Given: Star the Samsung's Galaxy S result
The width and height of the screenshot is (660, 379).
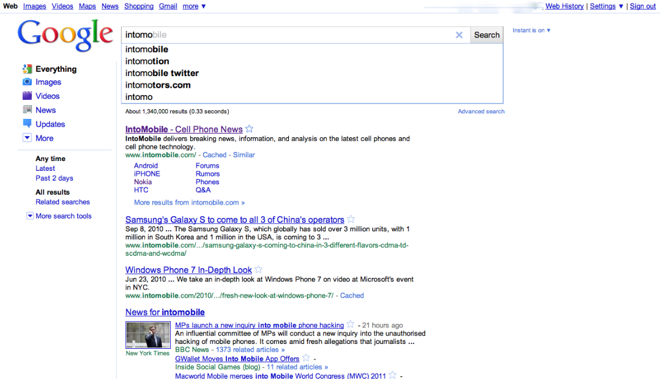Looking at the screenshot, I should tap(351, 219).
